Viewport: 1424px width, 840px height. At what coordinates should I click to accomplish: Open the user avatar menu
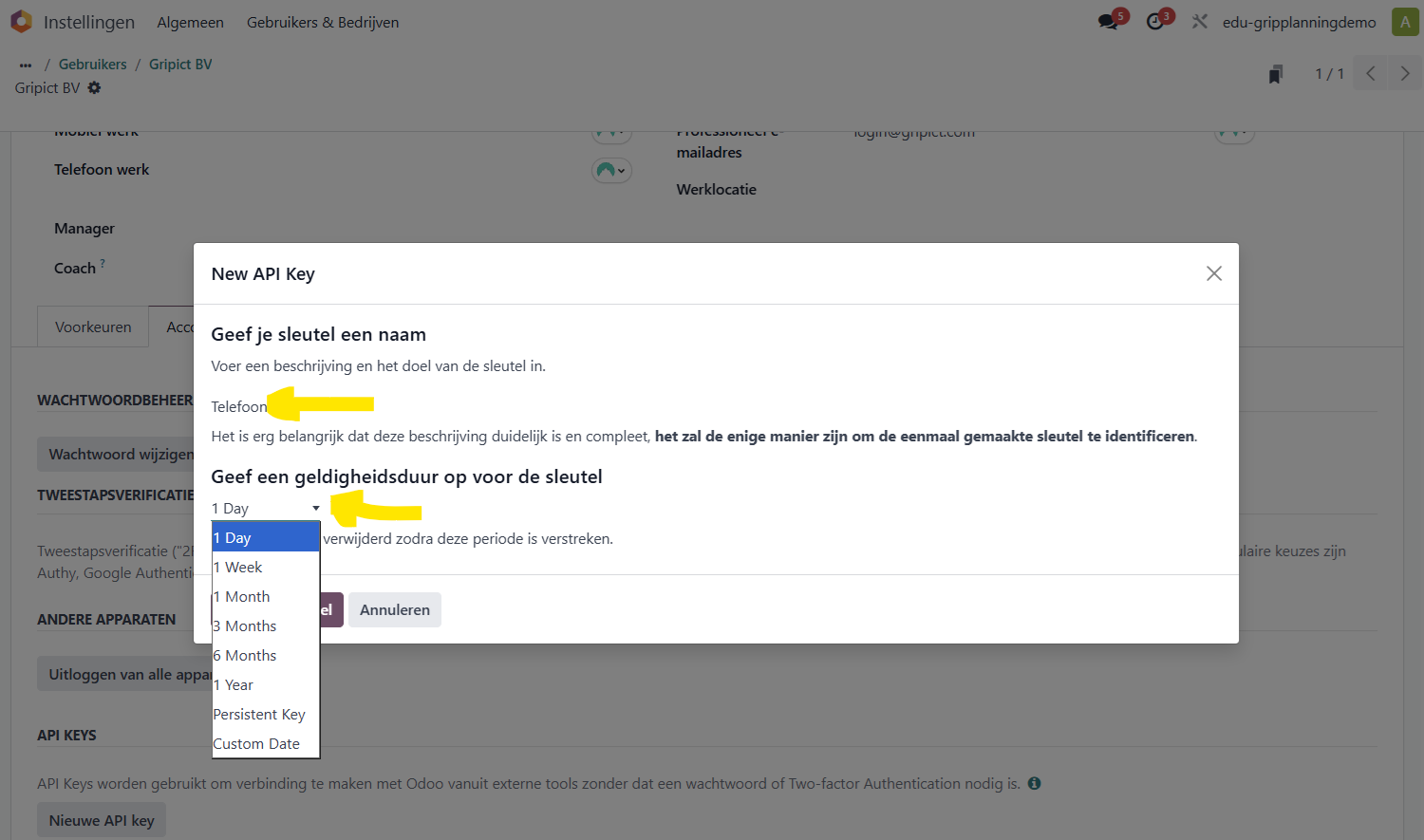tap(1405, 22)
